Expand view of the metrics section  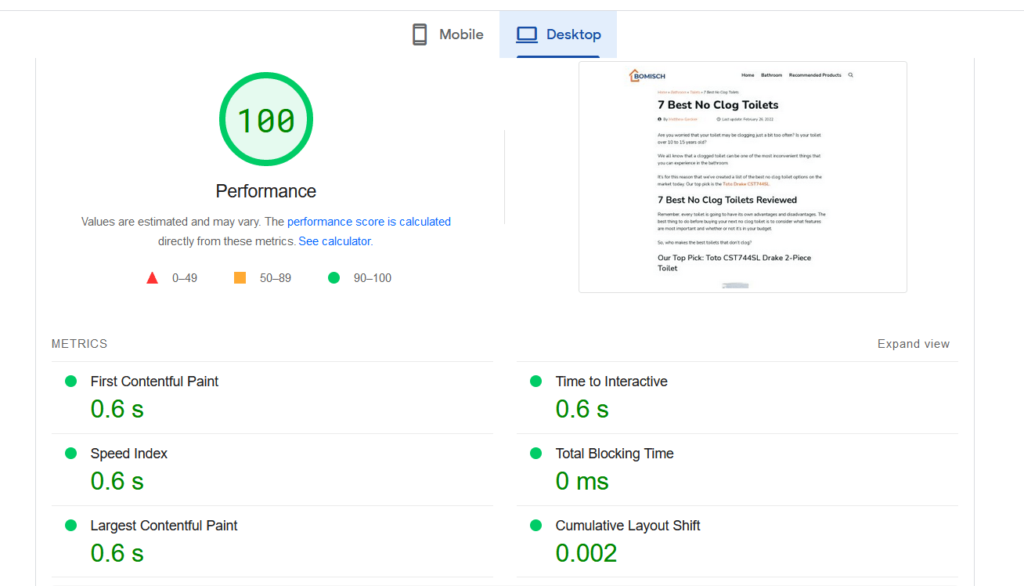[913, 344]
